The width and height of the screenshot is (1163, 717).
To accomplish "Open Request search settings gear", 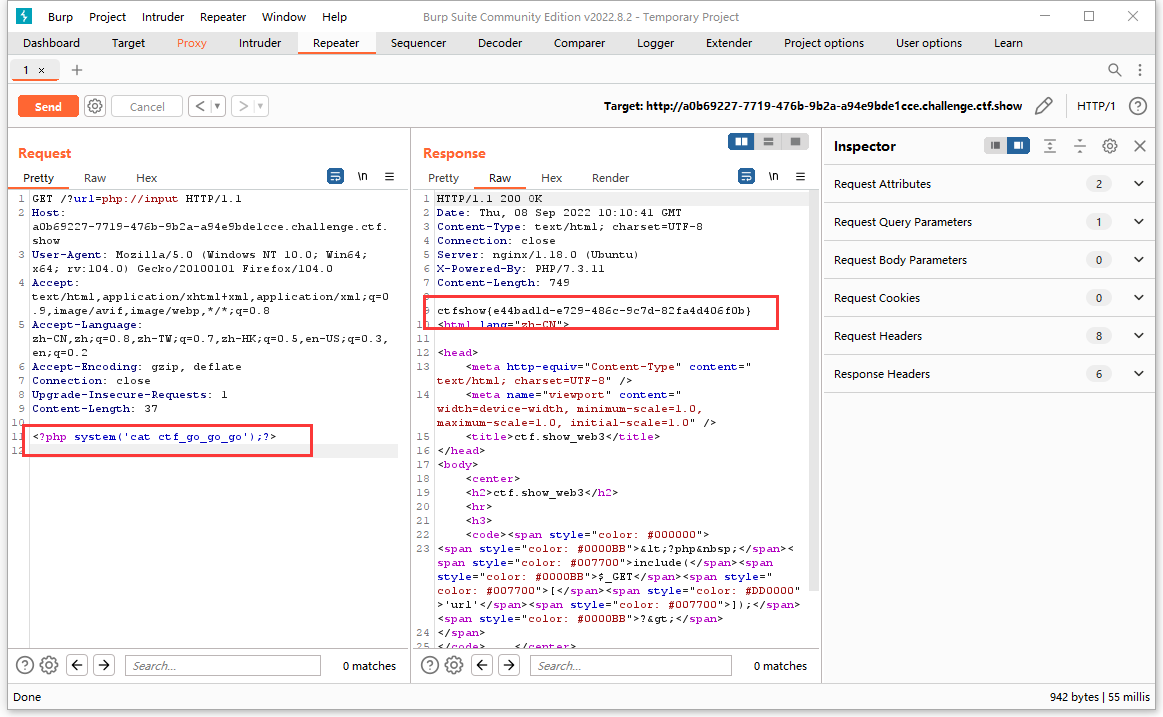I will 49,665.
